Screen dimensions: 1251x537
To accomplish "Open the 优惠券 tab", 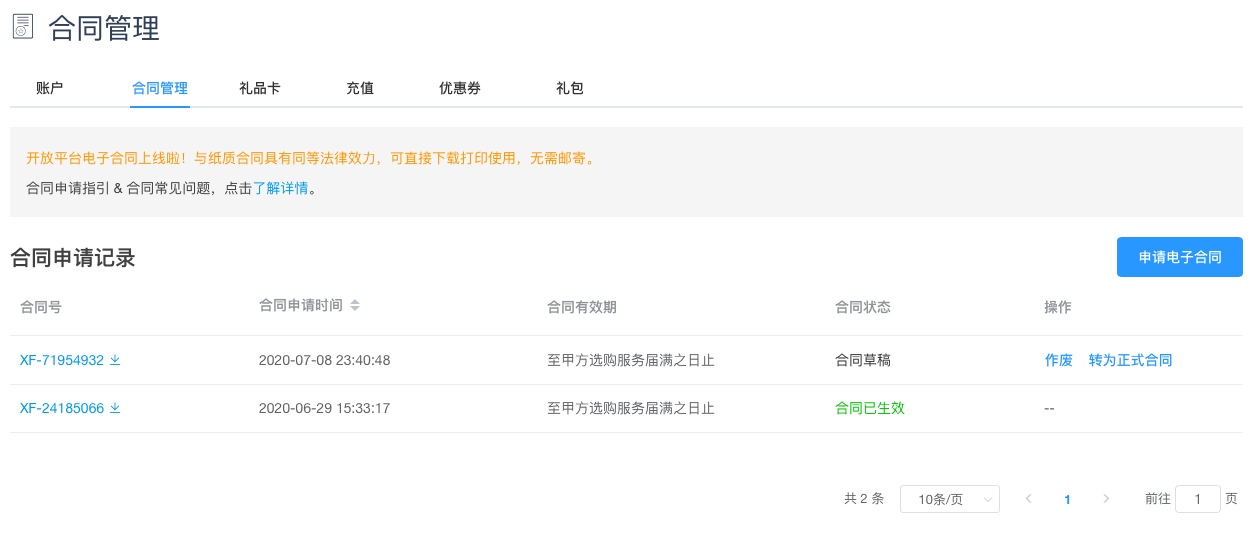I will click(x=460, y=88).
